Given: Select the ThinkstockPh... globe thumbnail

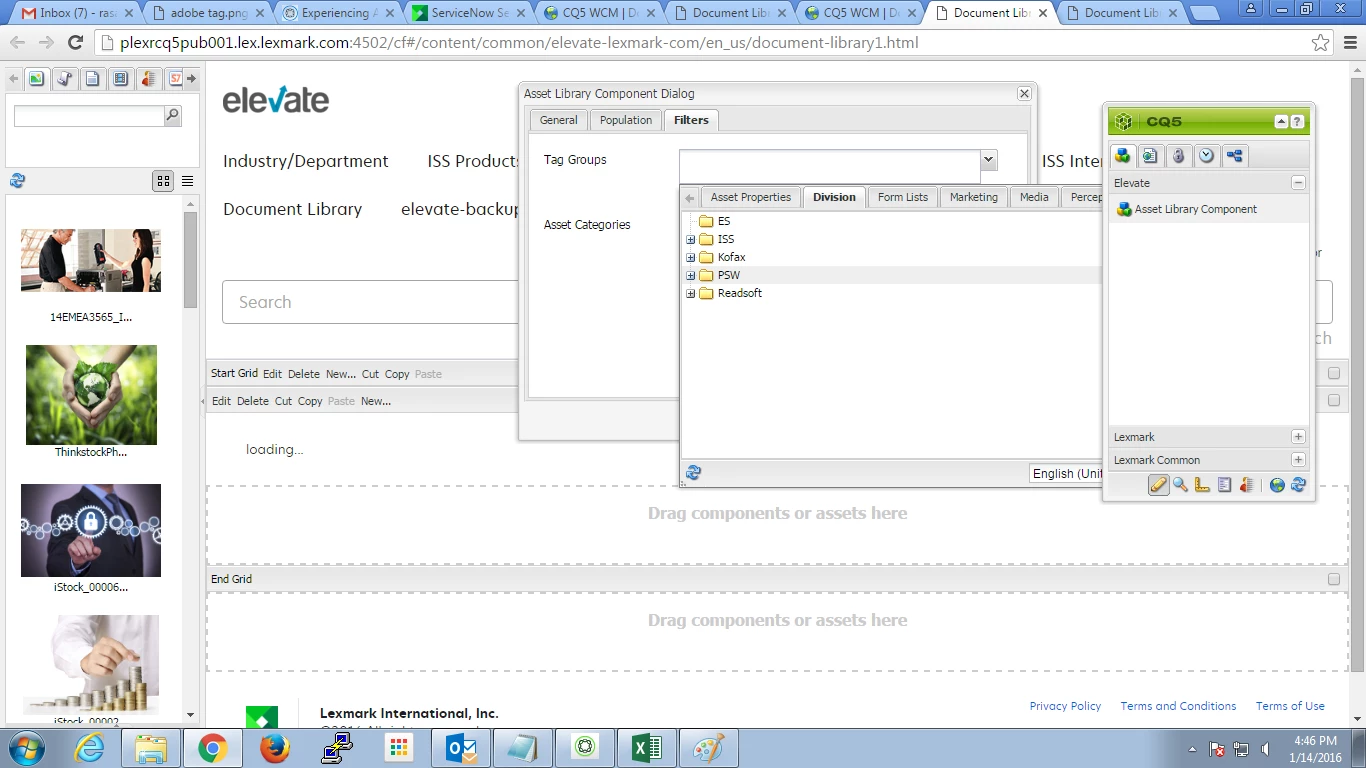Looking at the screenshot, I should [91, 395].
